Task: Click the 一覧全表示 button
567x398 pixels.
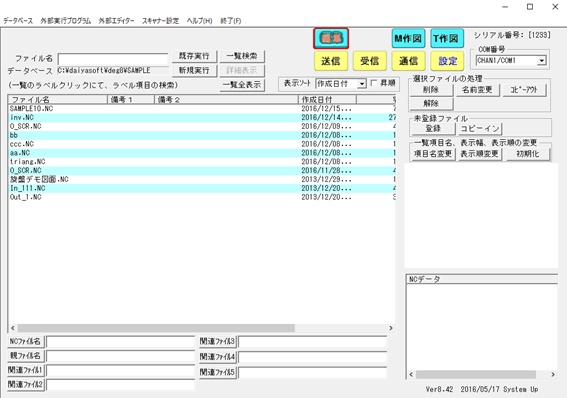Action: (x=242, y=85)
